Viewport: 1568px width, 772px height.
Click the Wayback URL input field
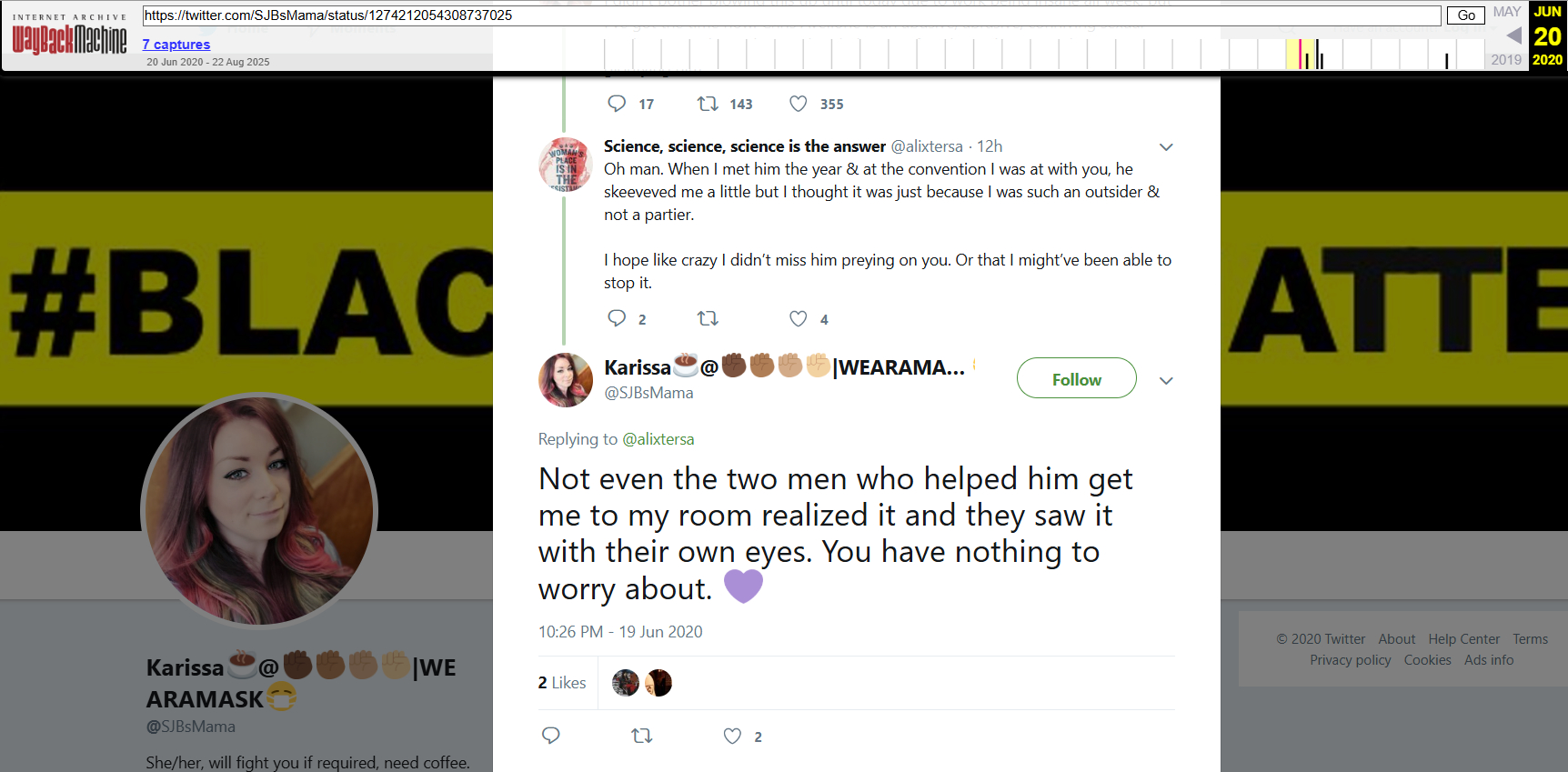(x=791, y=15)
